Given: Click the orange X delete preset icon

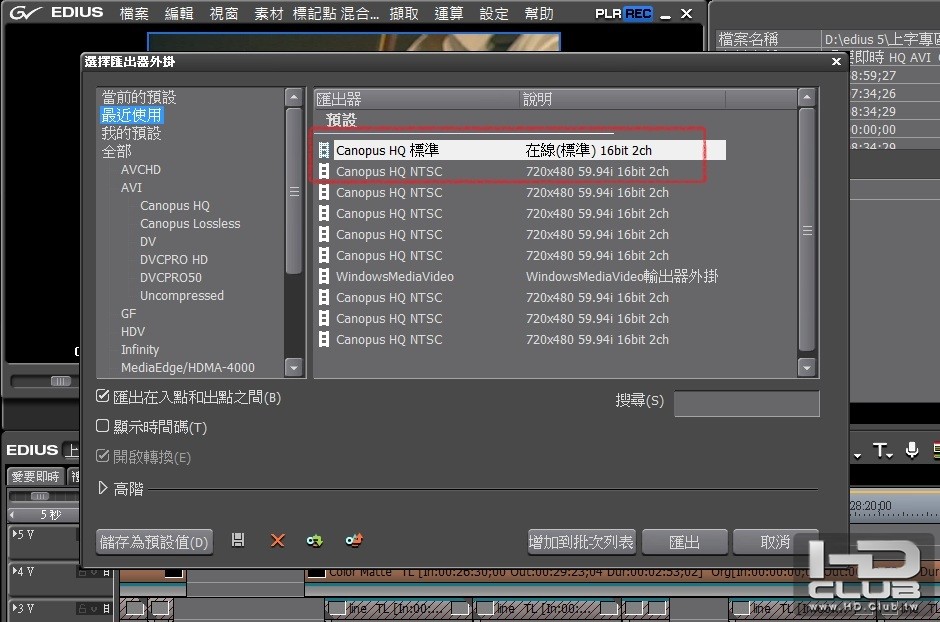Looking at the screenshot, I should click(x=277, y=541).
